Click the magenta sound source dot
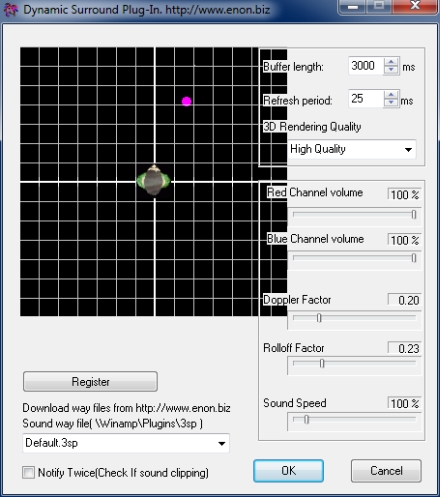The height and width of the screenshot is (497, 440). pyautogui.click(x=187, y=101)
